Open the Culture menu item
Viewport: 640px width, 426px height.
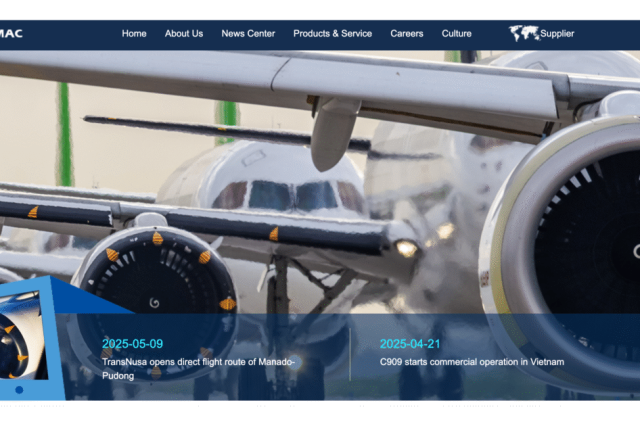point(456,33)
